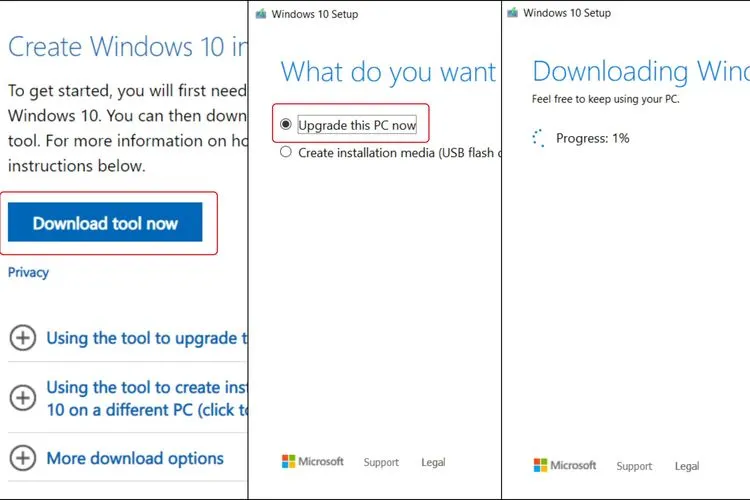Viewport: 750px width, 500px height.
Task: Click the 'Progress: 1%' status text
Action: [x=594, y=138]
